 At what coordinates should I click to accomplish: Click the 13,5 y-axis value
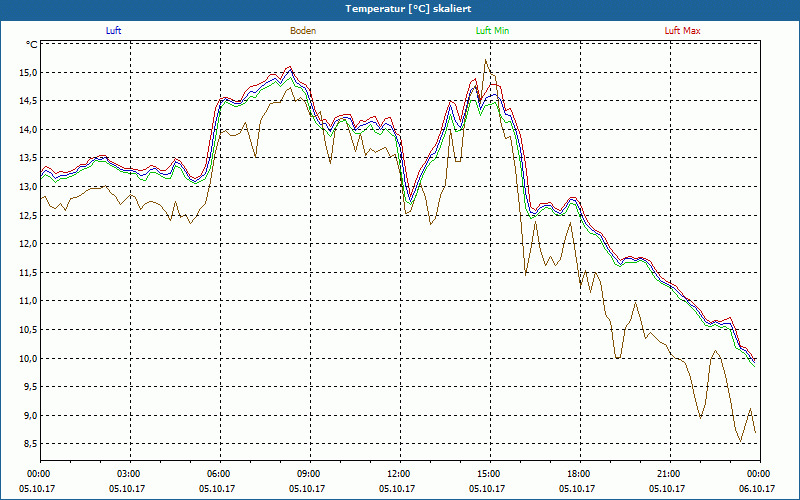pyautogui.click(x=29, y=158)
